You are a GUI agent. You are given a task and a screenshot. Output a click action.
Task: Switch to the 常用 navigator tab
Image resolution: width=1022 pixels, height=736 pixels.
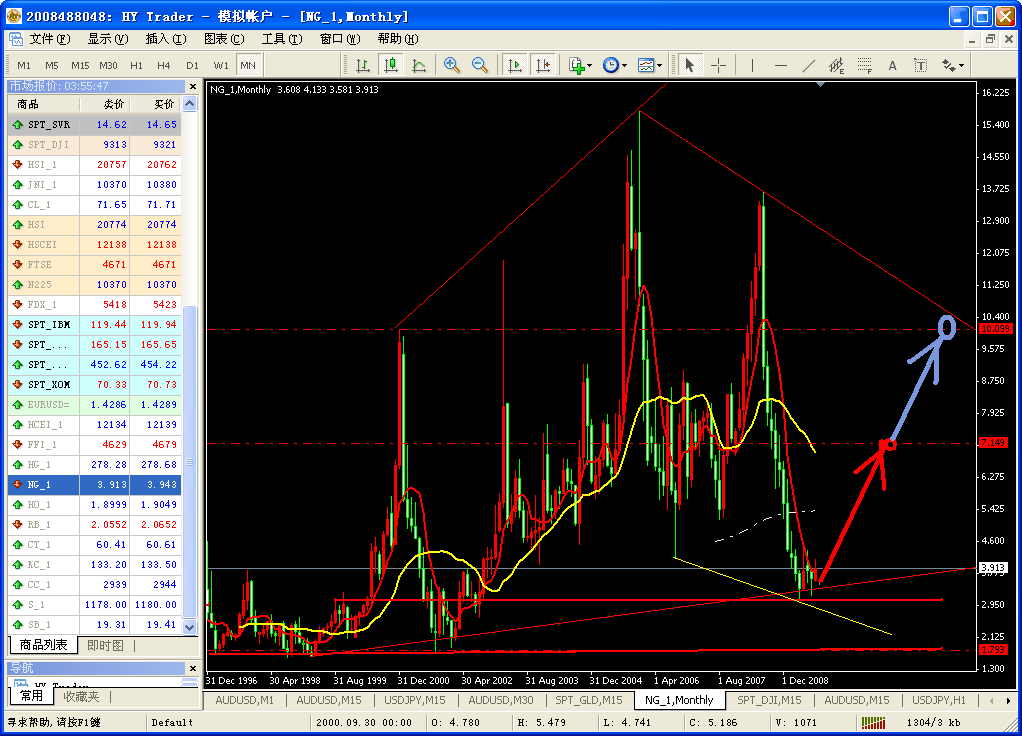(x=31, y=696)
